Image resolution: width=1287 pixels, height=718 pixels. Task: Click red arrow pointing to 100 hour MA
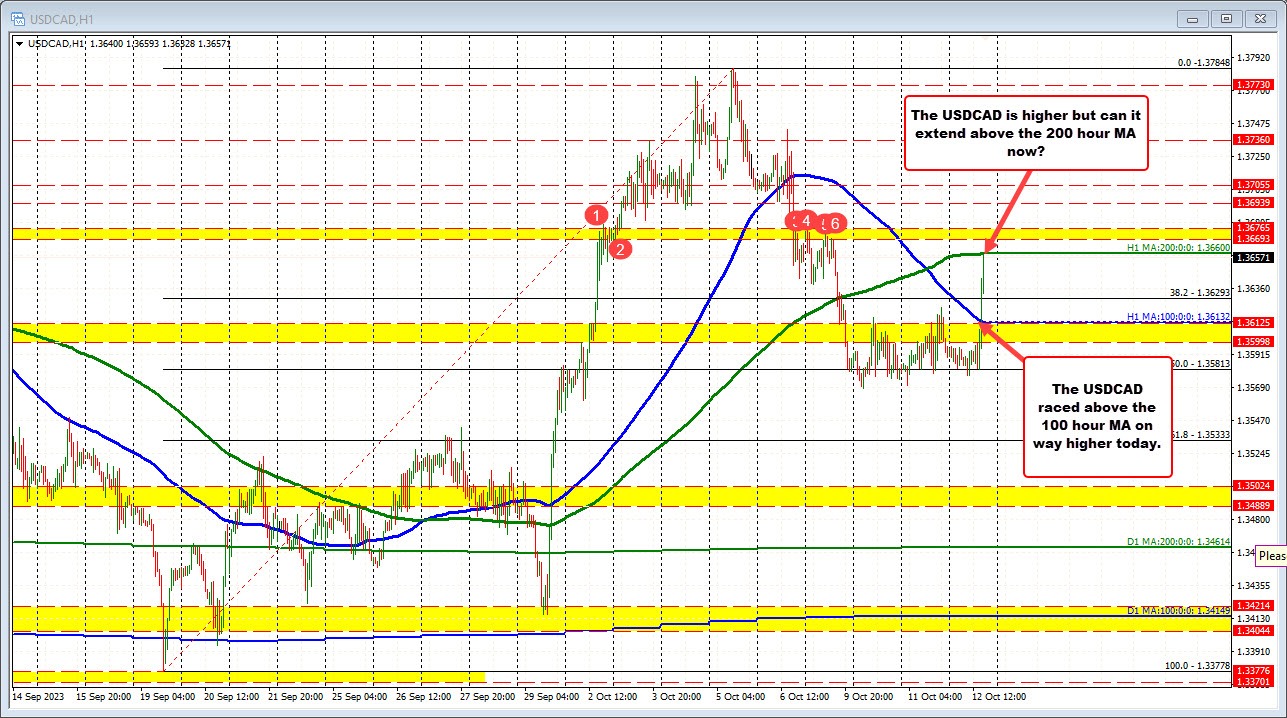point(1005,340)
